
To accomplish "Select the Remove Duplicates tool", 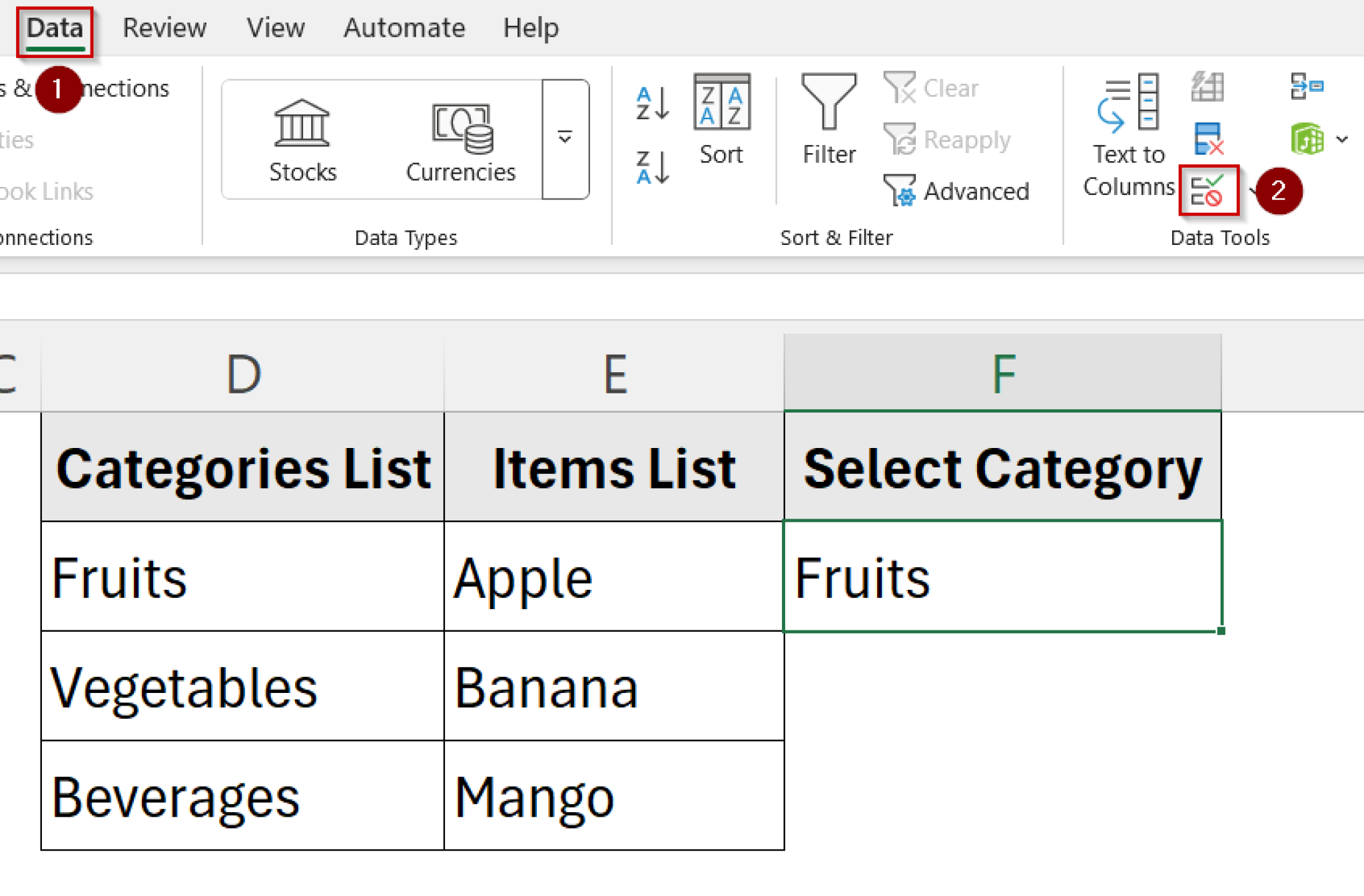I will pyautogui.click(x=1207, y=140).
